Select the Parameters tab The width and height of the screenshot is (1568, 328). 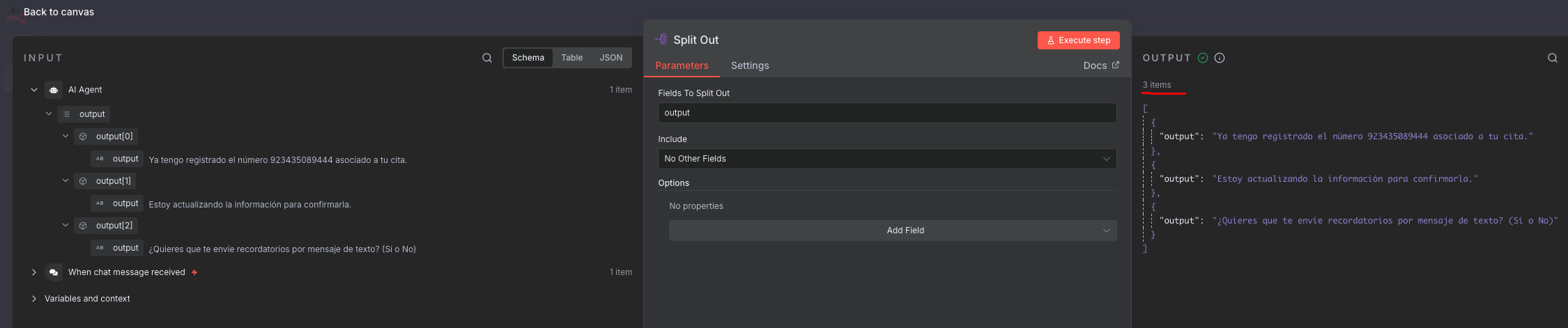click(x=681, y=65)
